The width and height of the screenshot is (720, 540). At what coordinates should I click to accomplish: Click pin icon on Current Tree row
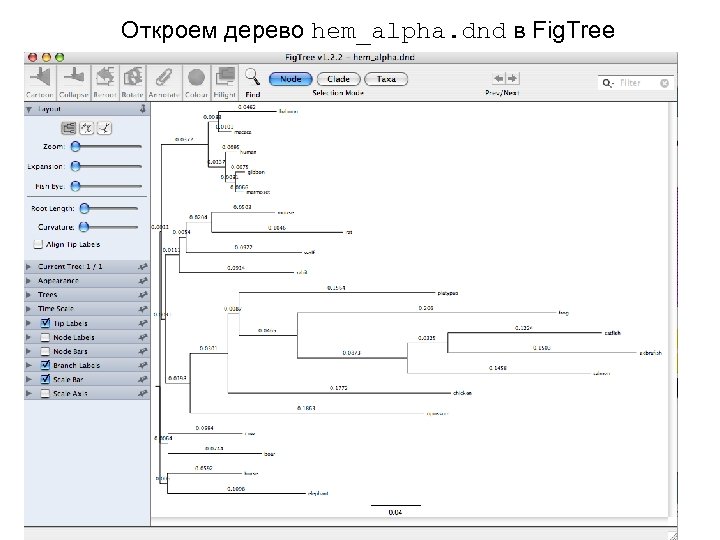[143, 266]
